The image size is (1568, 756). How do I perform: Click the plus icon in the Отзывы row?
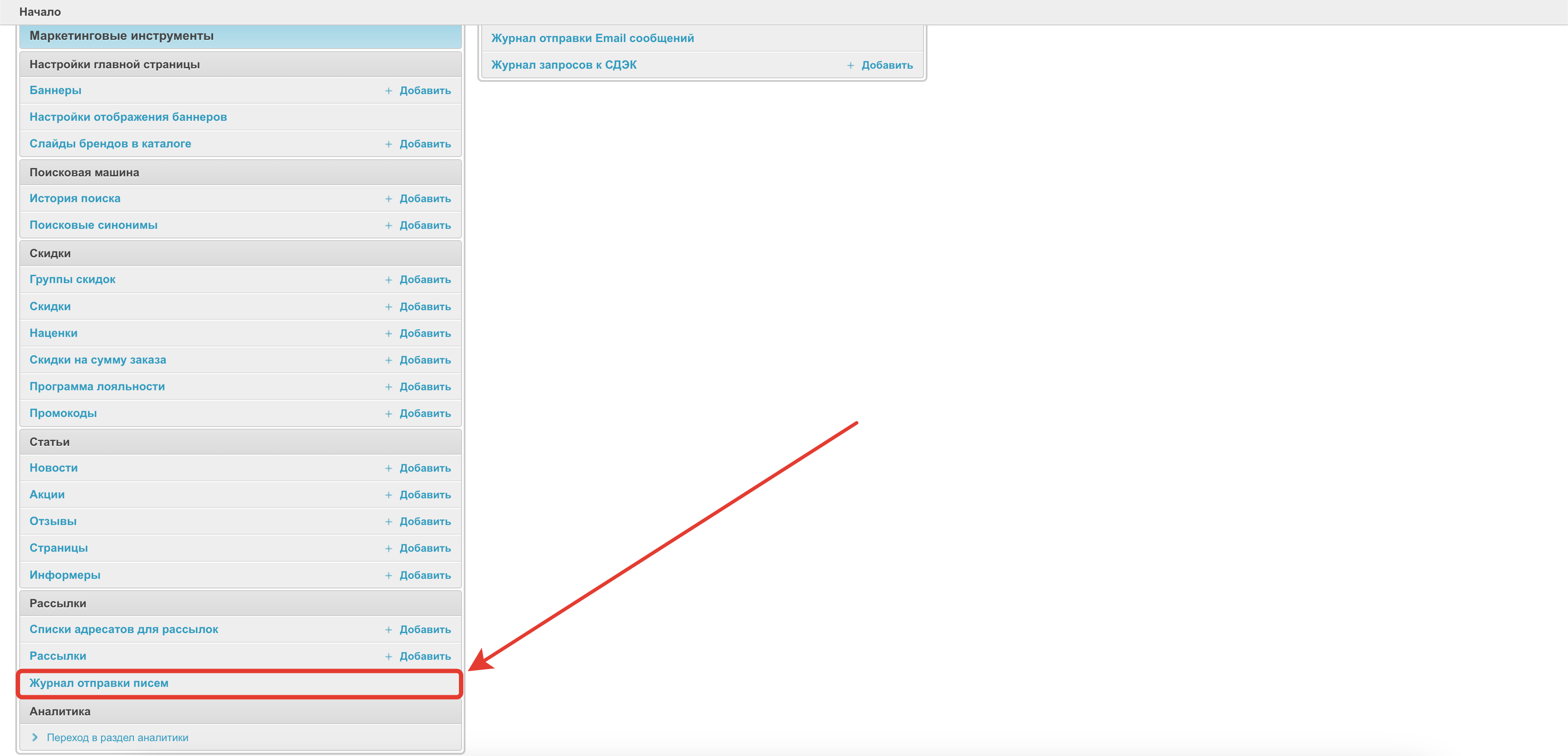pyautogui.click(x=388, y=521)
